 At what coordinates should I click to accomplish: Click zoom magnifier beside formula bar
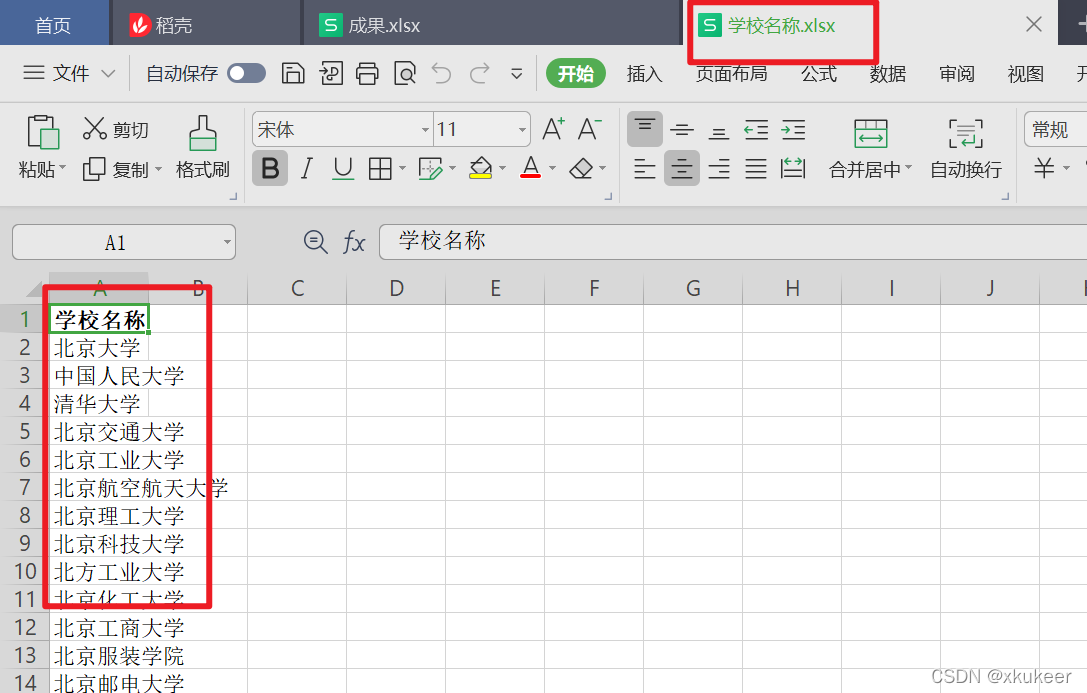tap(315, 242)
